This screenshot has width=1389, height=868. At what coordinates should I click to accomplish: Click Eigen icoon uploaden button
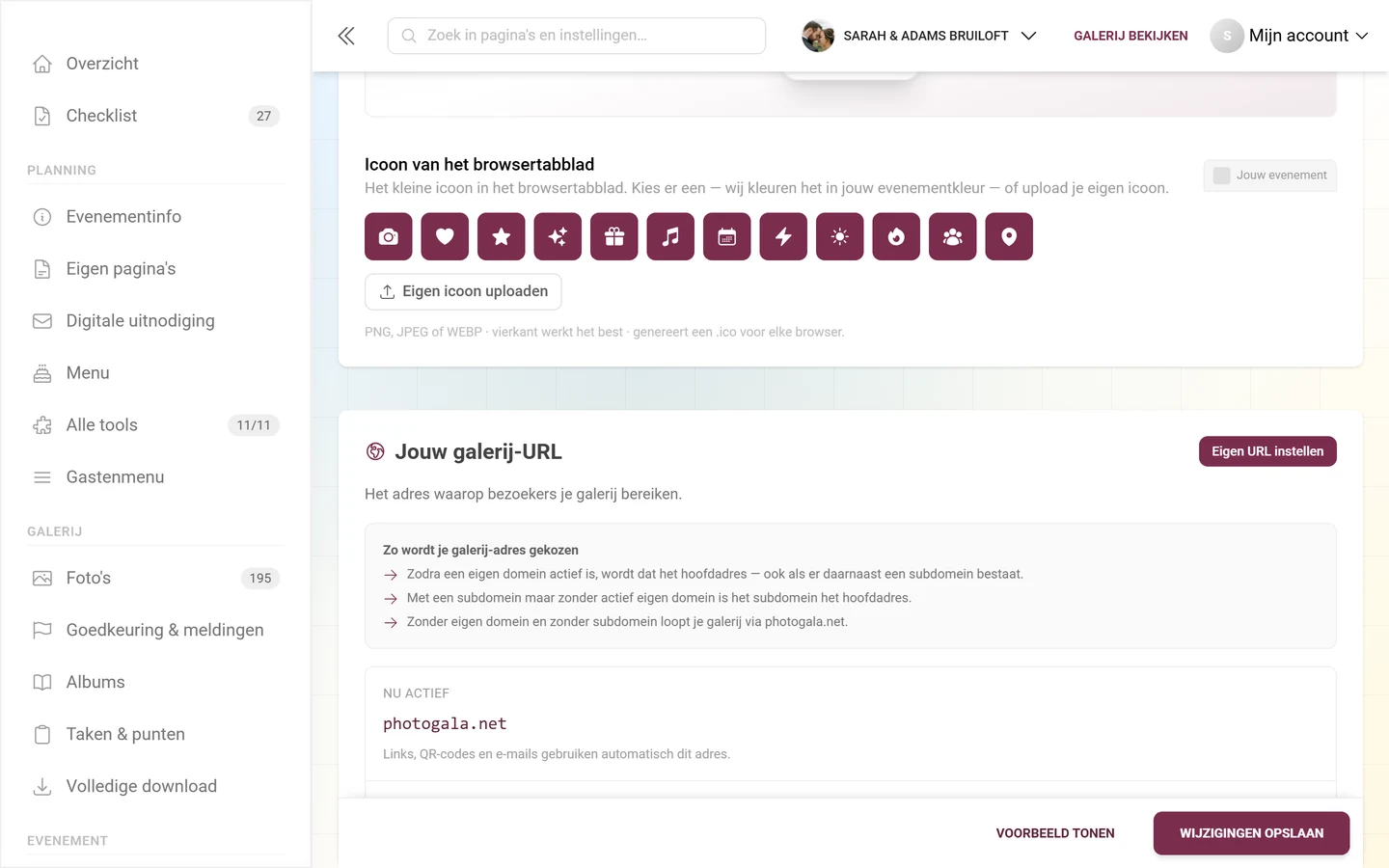click(x=463, y=291)
